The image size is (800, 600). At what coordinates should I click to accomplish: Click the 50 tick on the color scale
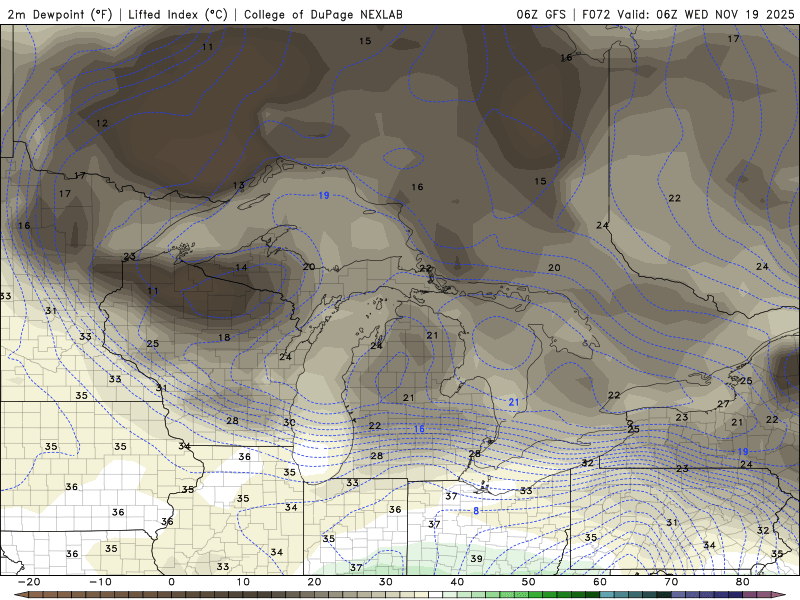click(x=529, y=582)
